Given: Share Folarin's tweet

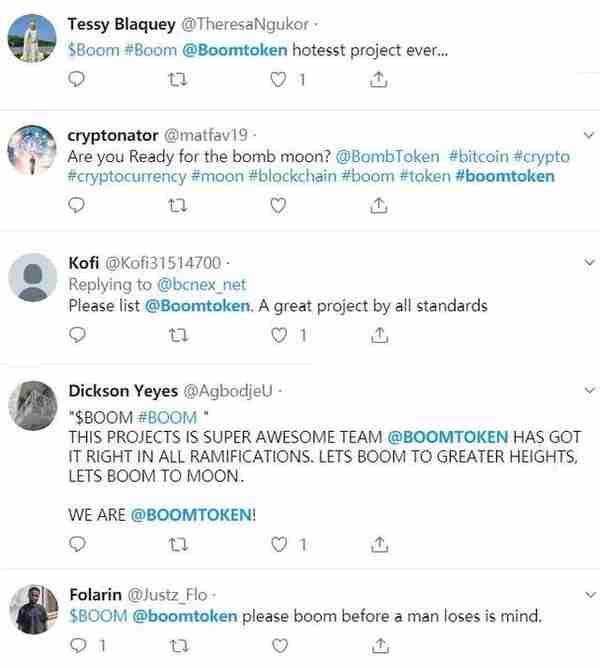Looking at the screenshot, I should click(380, 646).
